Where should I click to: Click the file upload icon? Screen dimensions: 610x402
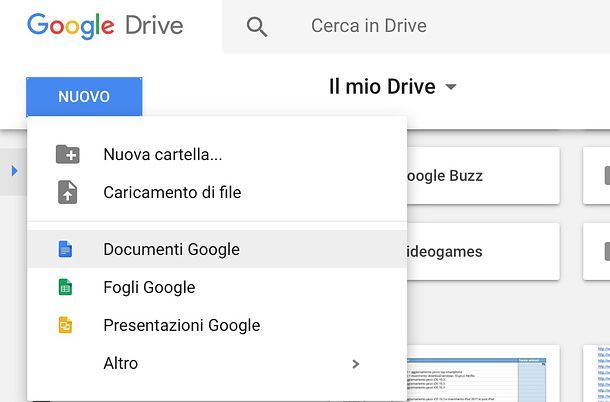click(67, 192)
